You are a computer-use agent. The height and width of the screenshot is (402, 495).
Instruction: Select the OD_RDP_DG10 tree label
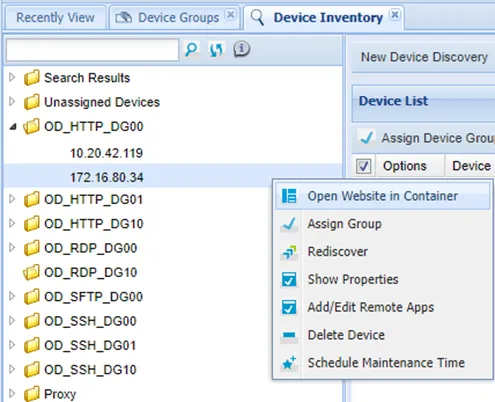pos(91,272)
